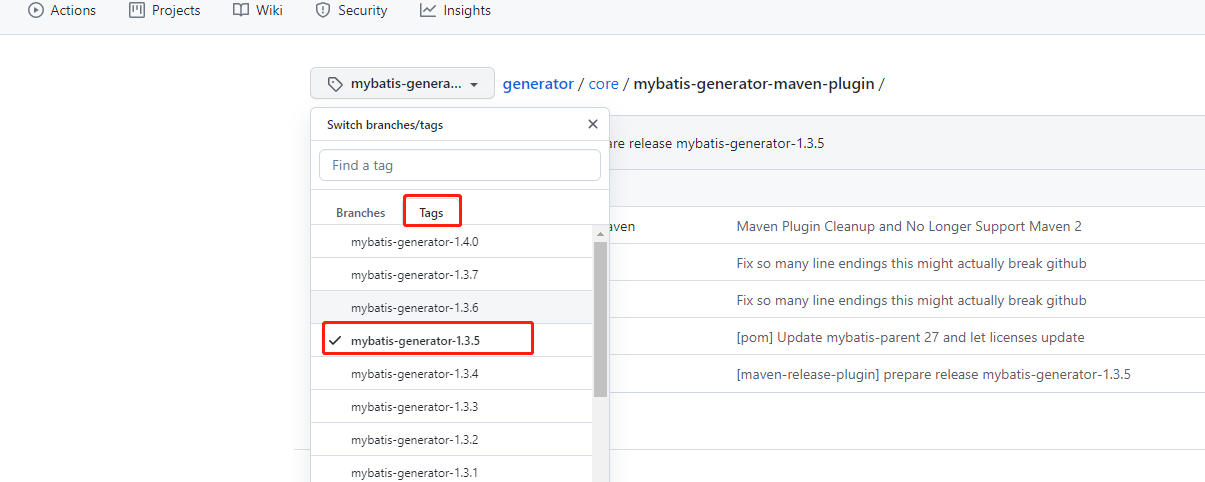This screenshot has width=1205, height=482.
Task: Click the Insights graph icon
Action: tap(428, 10)
